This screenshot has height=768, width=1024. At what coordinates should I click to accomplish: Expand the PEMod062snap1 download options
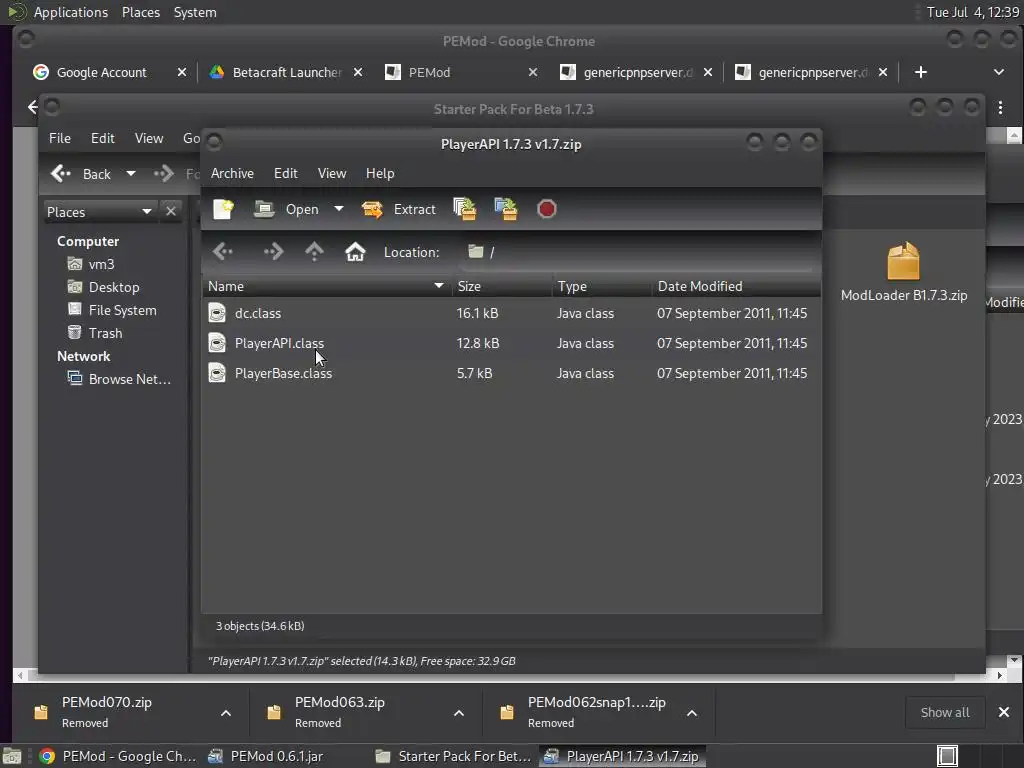click(692, 713)
